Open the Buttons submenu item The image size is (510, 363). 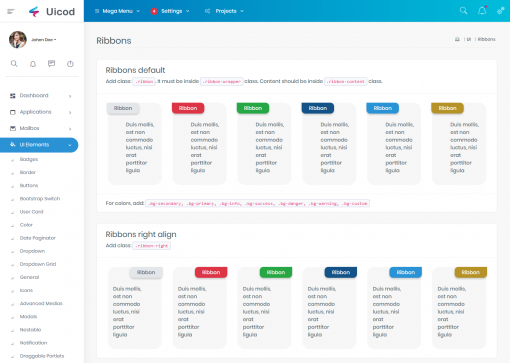29,185
